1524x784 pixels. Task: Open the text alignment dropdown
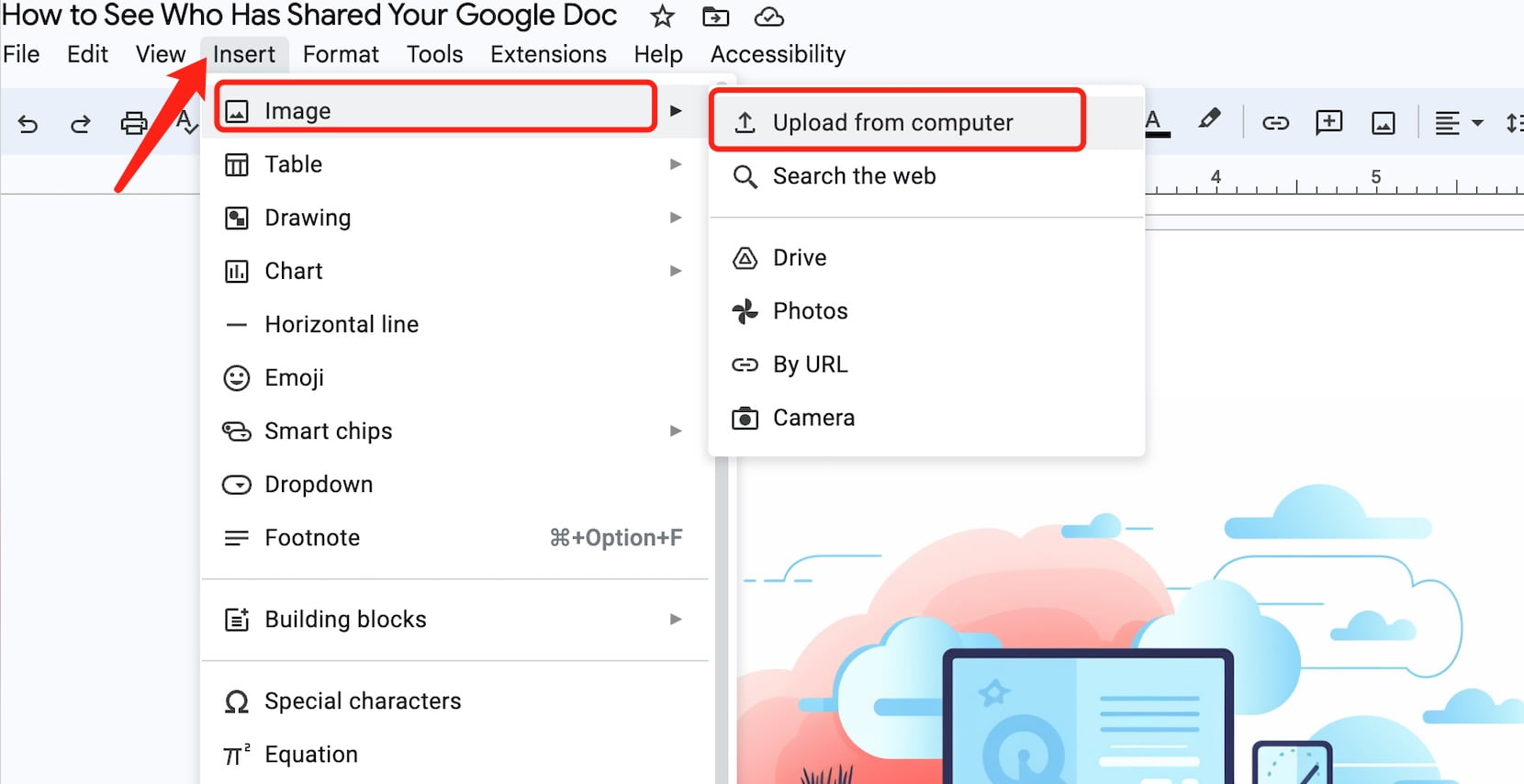click(1459, 122)
